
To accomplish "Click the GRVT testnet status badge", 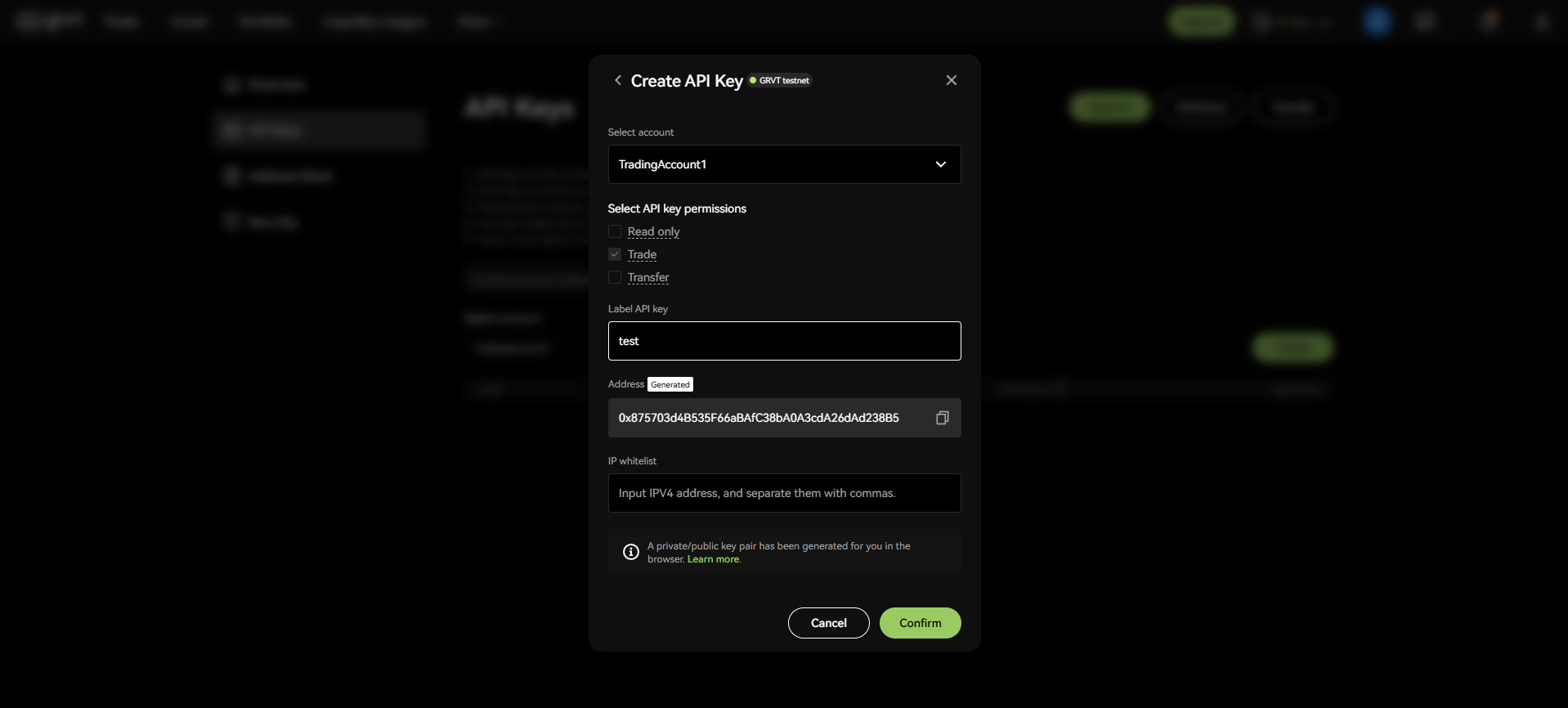I will point(780,80).
